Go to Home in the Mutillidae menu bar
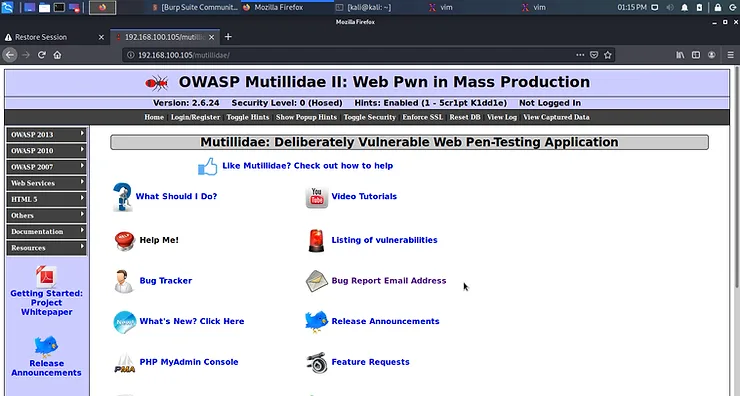 coord(154,117)
